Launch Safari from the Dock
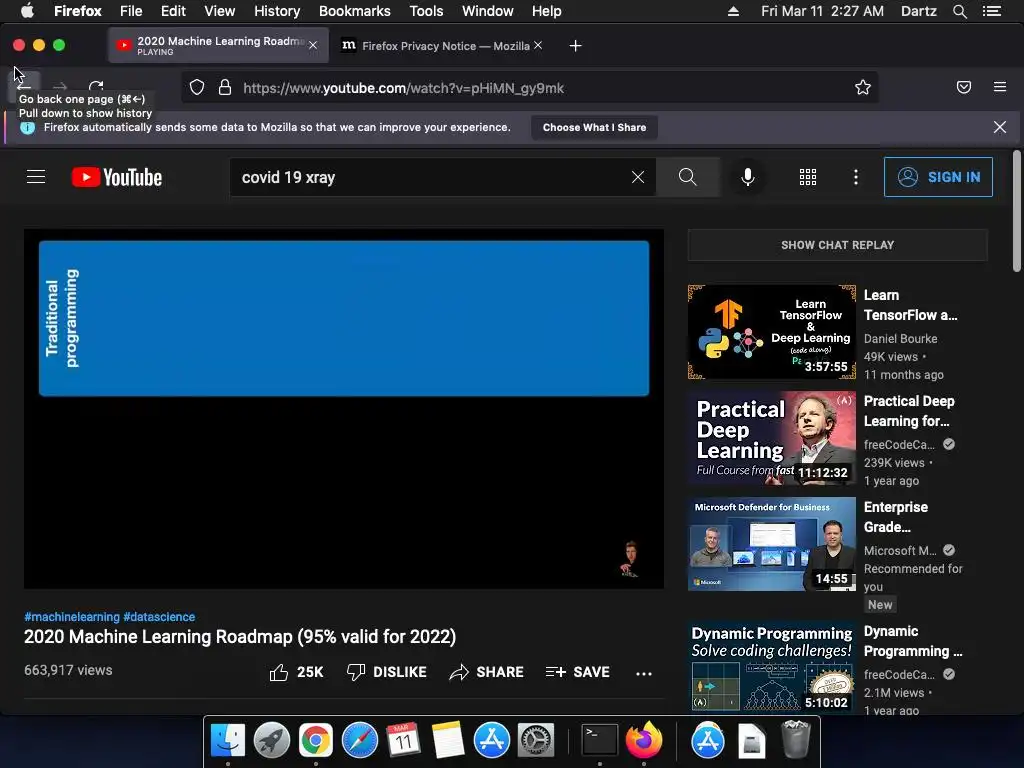 tap(359, 741)
